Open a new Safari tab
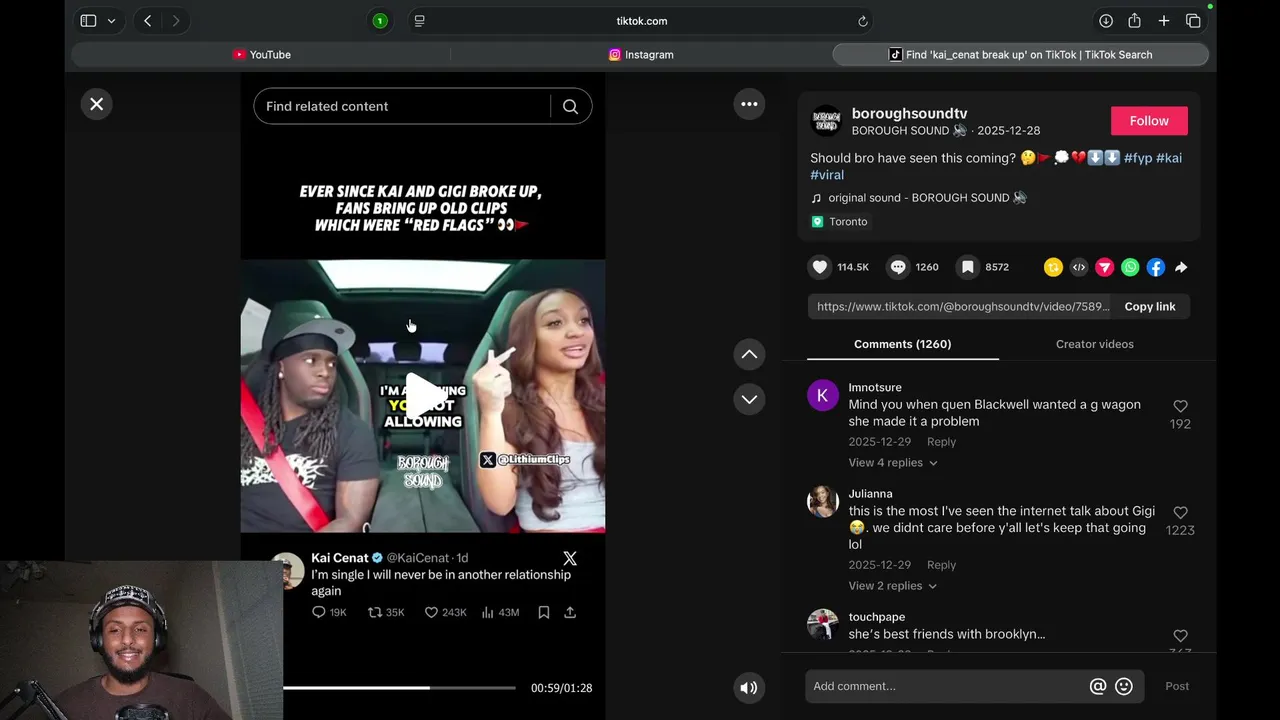 pos(1164,21)
